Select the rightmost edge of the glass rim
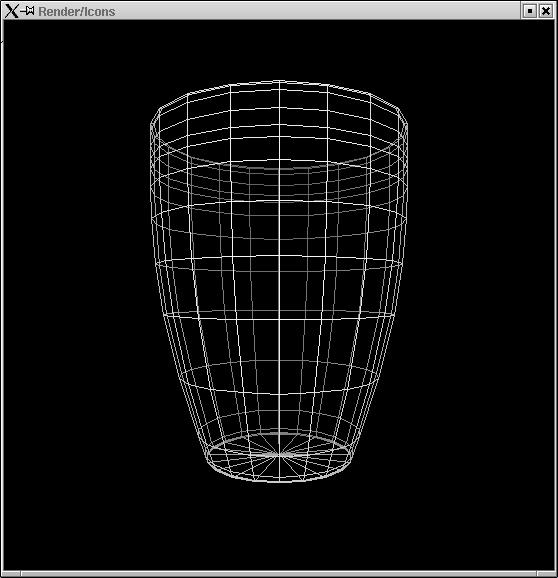558x578 pixels. [x=407, y=125]
